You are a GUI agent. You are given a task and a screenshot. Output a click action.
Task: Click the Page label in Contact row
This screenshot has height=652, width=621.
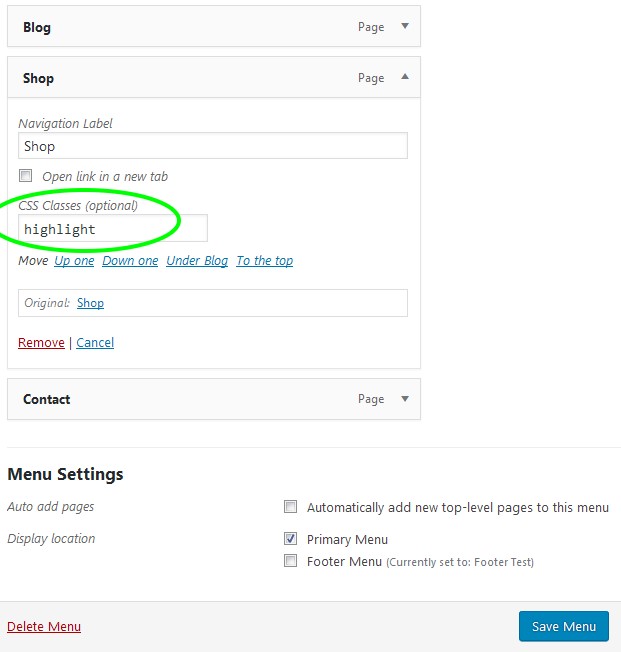(371, 399)
